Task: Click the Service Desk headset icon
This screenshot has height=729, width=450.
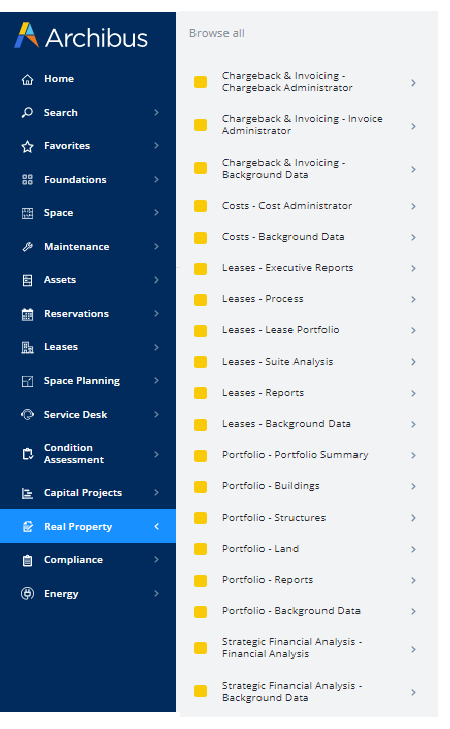Action: point(27,414)
